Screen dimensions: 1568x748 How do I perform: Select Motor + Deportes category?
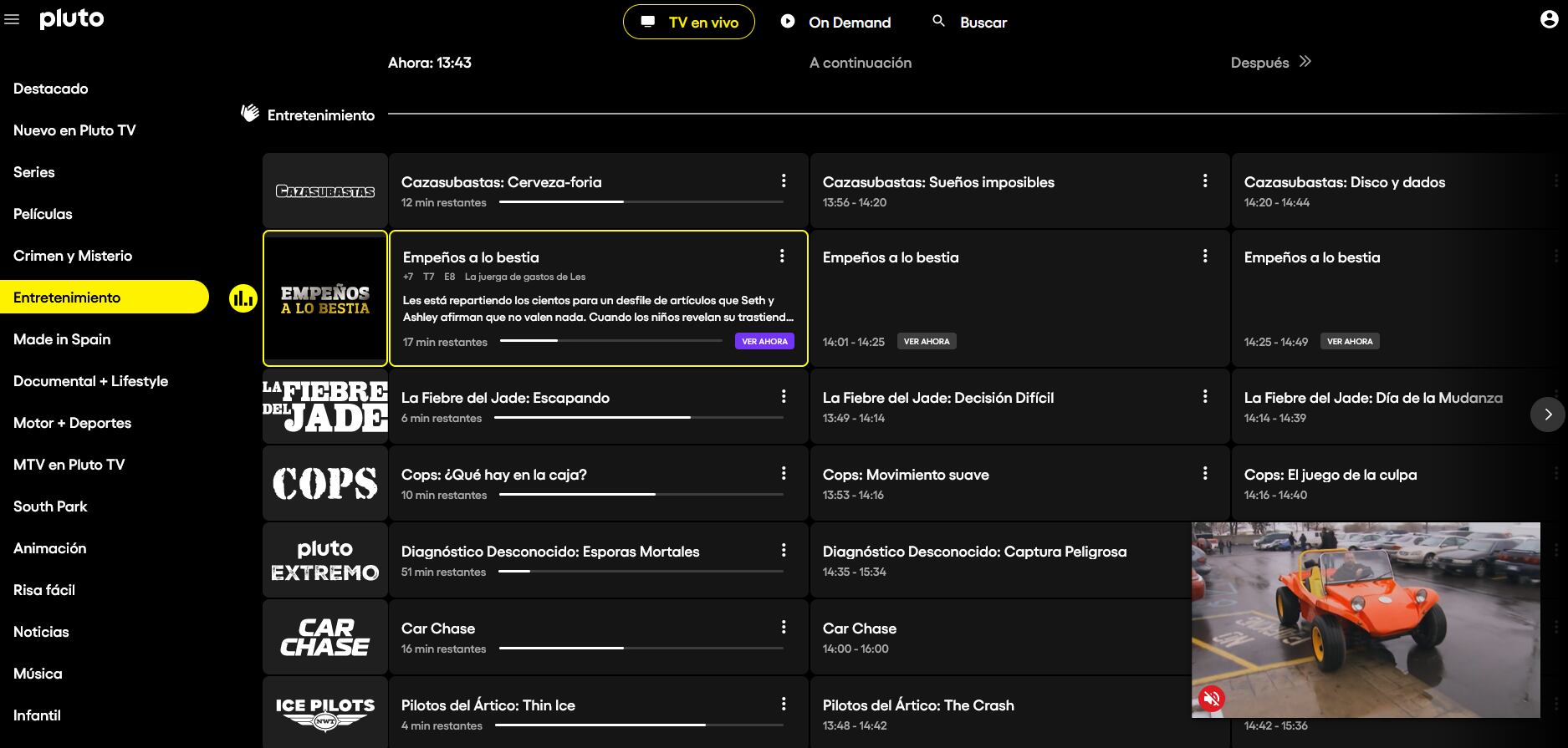coord(72,423)
